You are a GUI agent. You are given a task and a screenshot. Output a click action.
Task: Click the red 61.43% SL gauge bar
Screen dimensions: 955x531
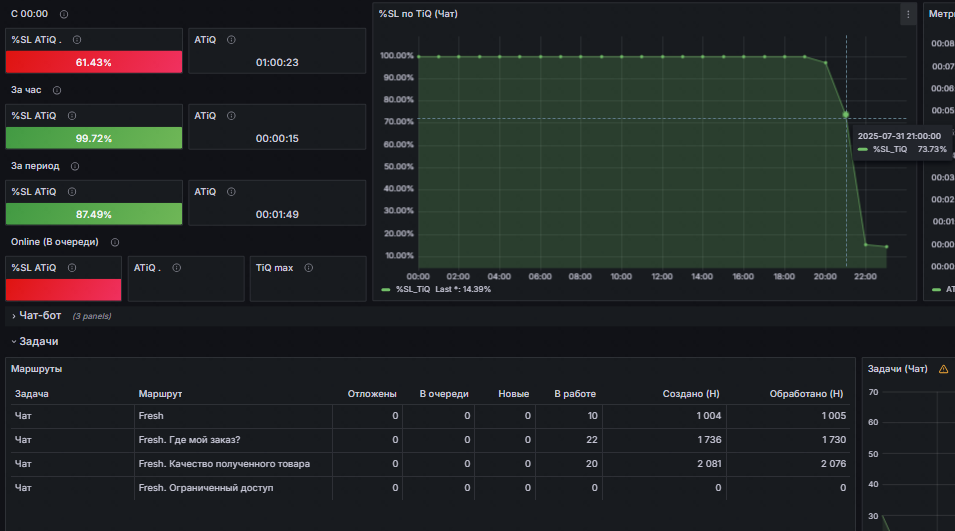pyautogui.click(x=94, y=62)
